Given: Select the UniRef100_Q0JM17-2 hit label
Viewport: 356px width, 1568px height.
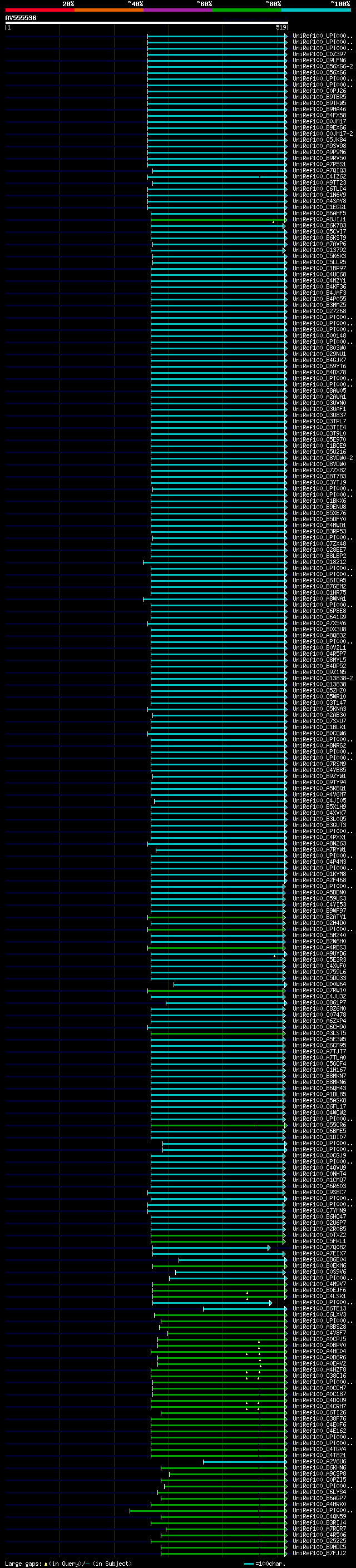Looking at the screenshot, I should [323, 134].
